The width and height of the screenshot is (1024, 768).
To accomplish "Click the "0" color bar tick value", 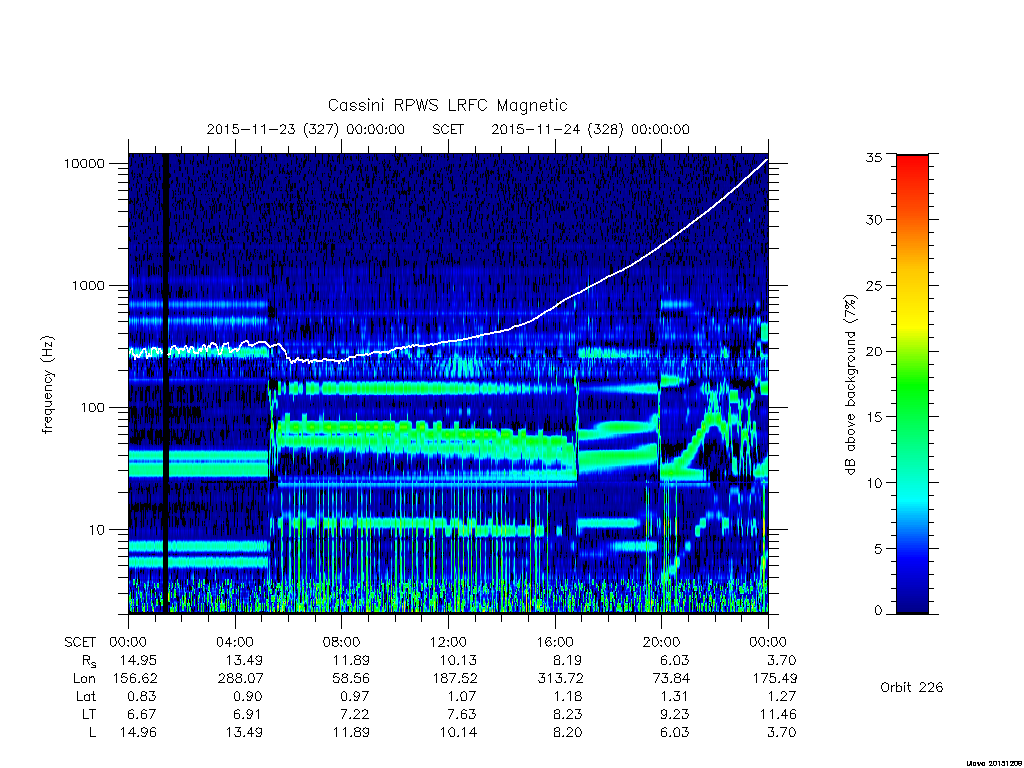I will click(878, 611).
